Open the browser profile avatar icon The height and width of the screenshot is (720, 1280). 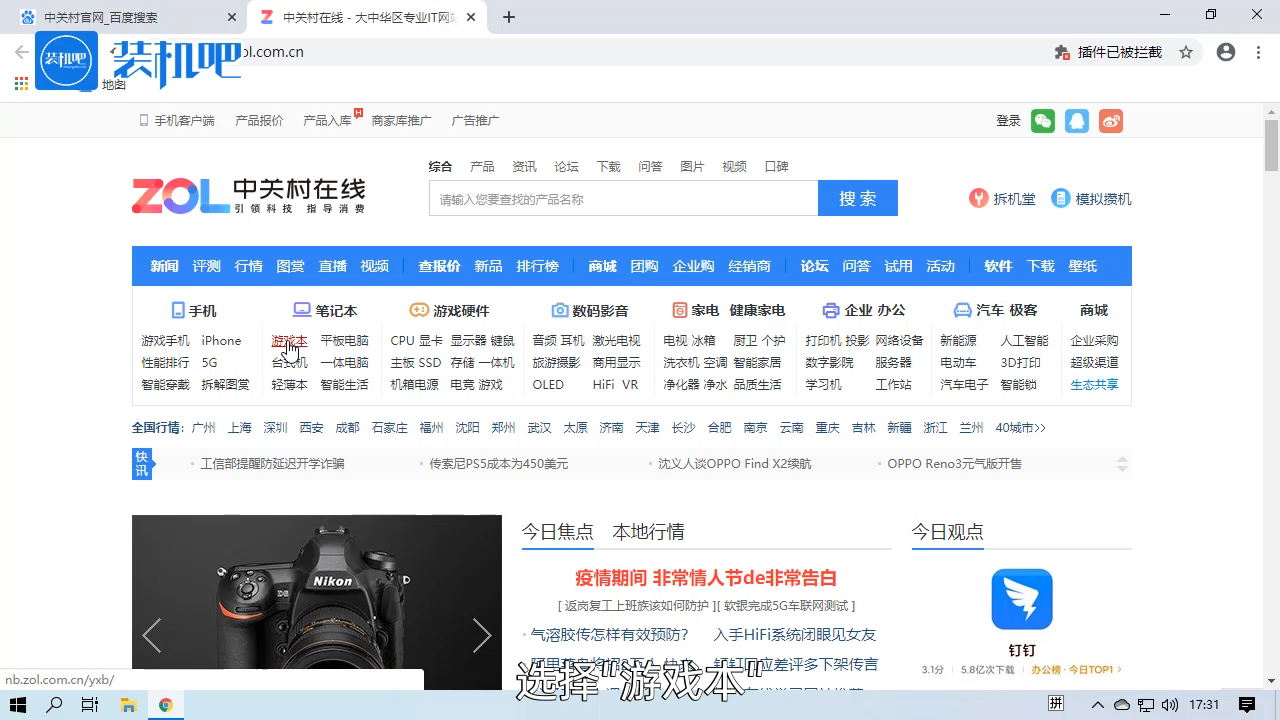pyautogui.click(x=1226, y=51)
